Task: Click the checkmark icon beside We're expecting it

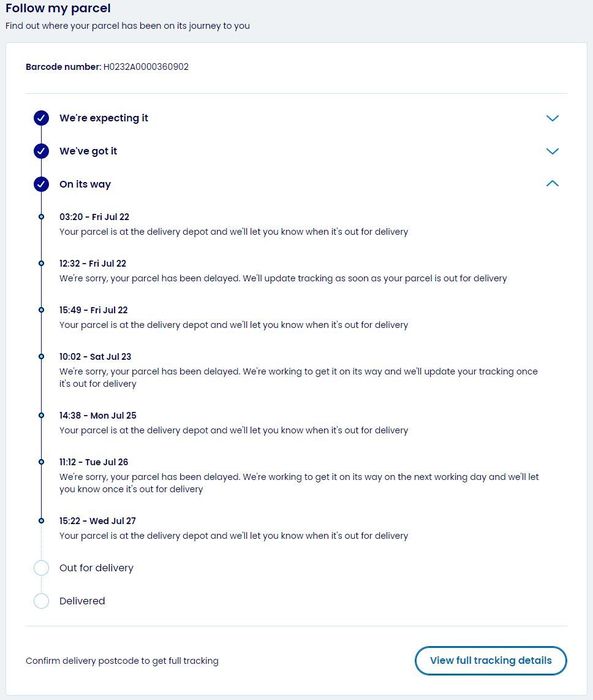Action: coord(41,118)
